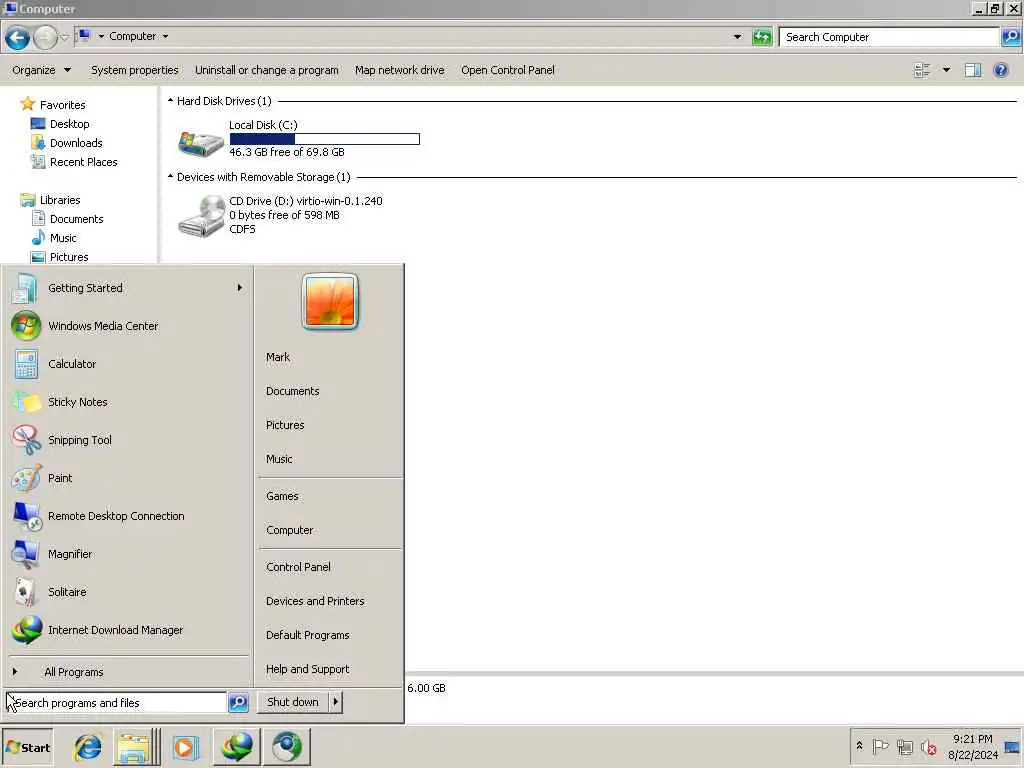This screenshot has height=768, width=1024.
Task: Open Help and Support
Action: click(x=308, y=669)
